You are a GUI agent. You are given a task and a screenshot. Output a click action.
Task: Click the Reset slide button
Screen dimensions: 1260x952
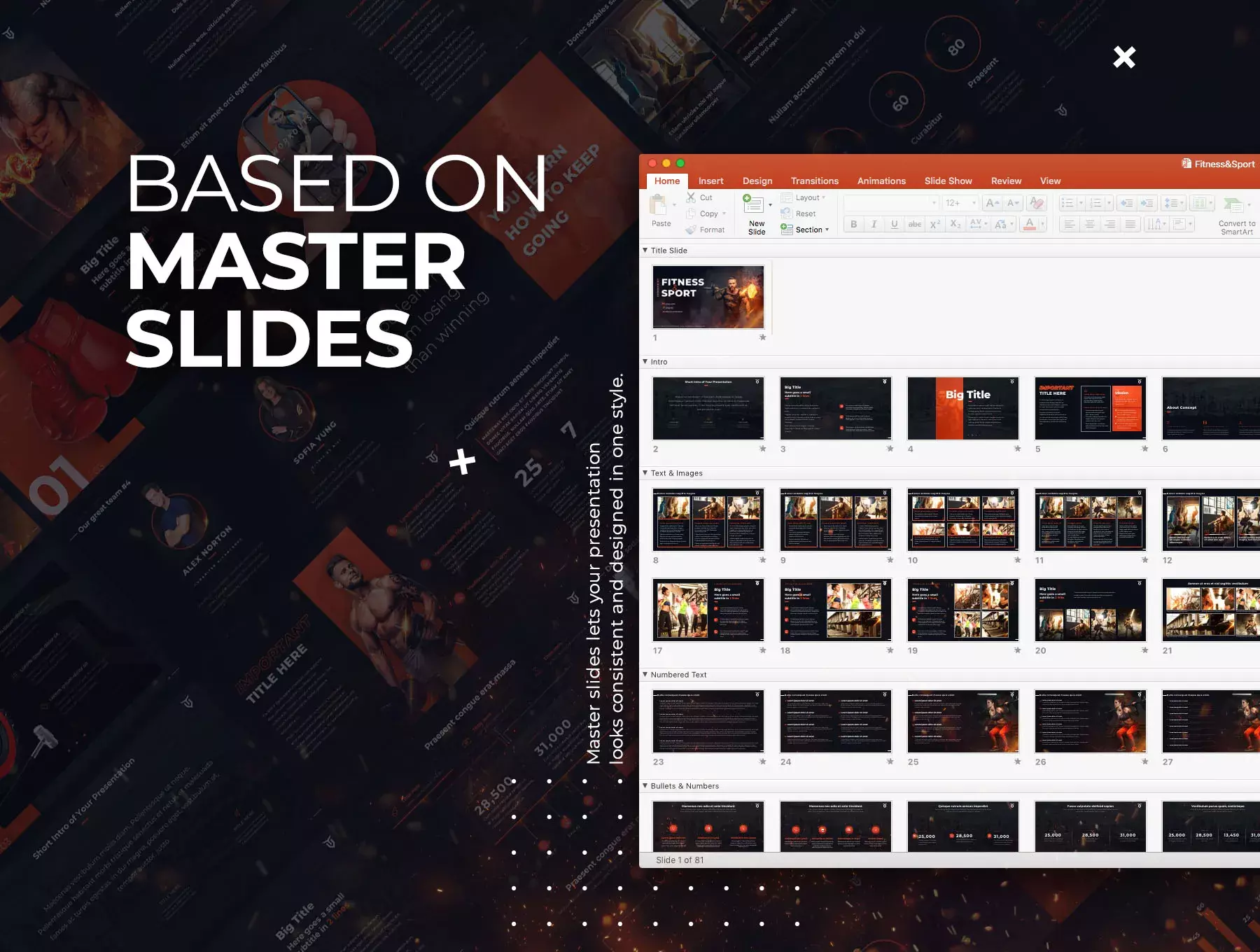coord(799,213)
